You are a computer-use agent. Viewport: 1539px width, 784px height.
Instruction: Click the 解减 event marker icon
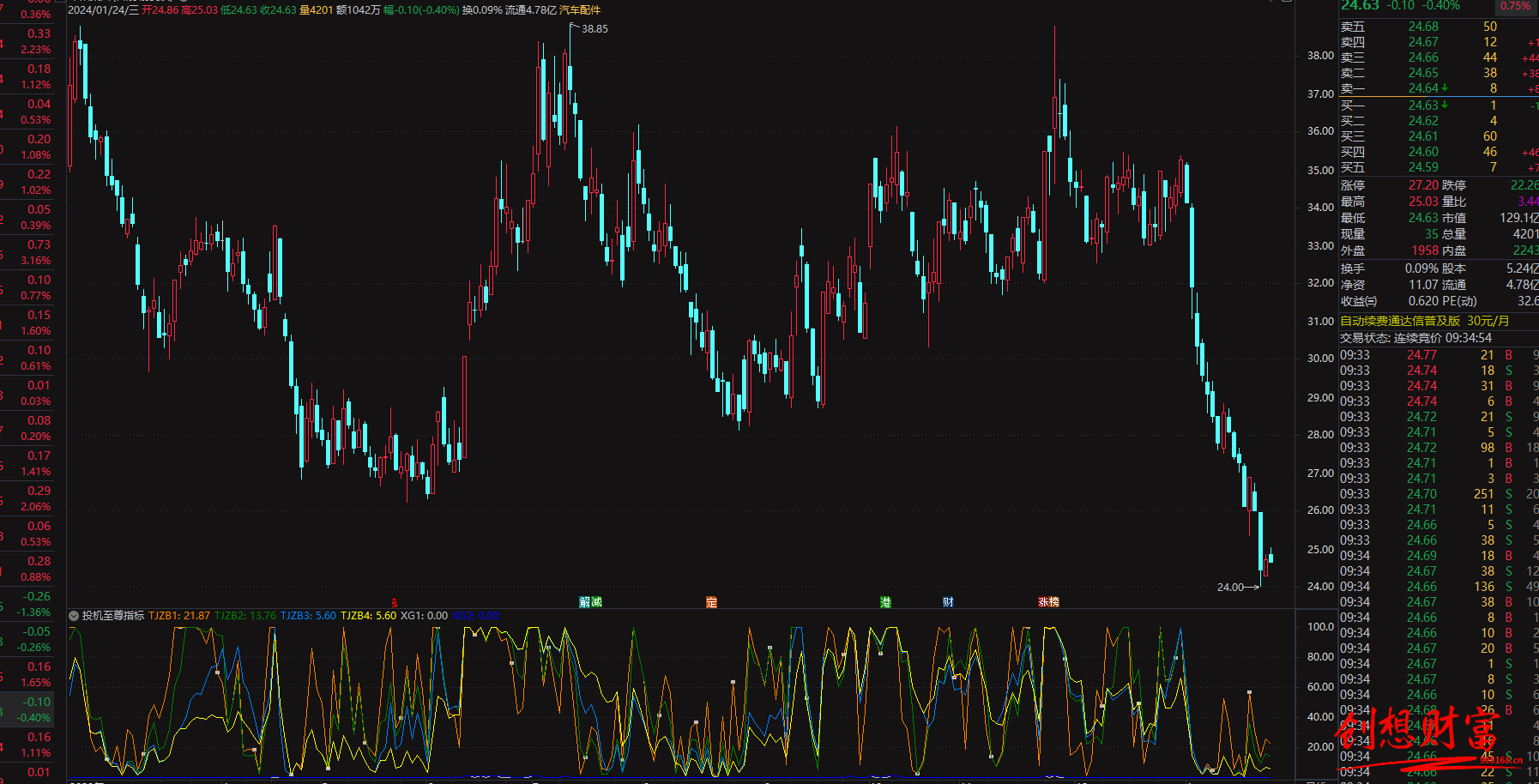[590, 602]
